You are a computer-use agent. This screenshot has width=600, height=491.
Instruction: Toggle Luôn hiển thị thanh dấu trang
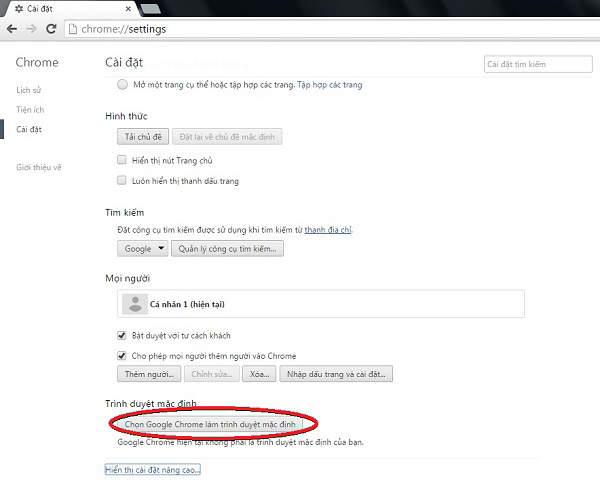122,181
